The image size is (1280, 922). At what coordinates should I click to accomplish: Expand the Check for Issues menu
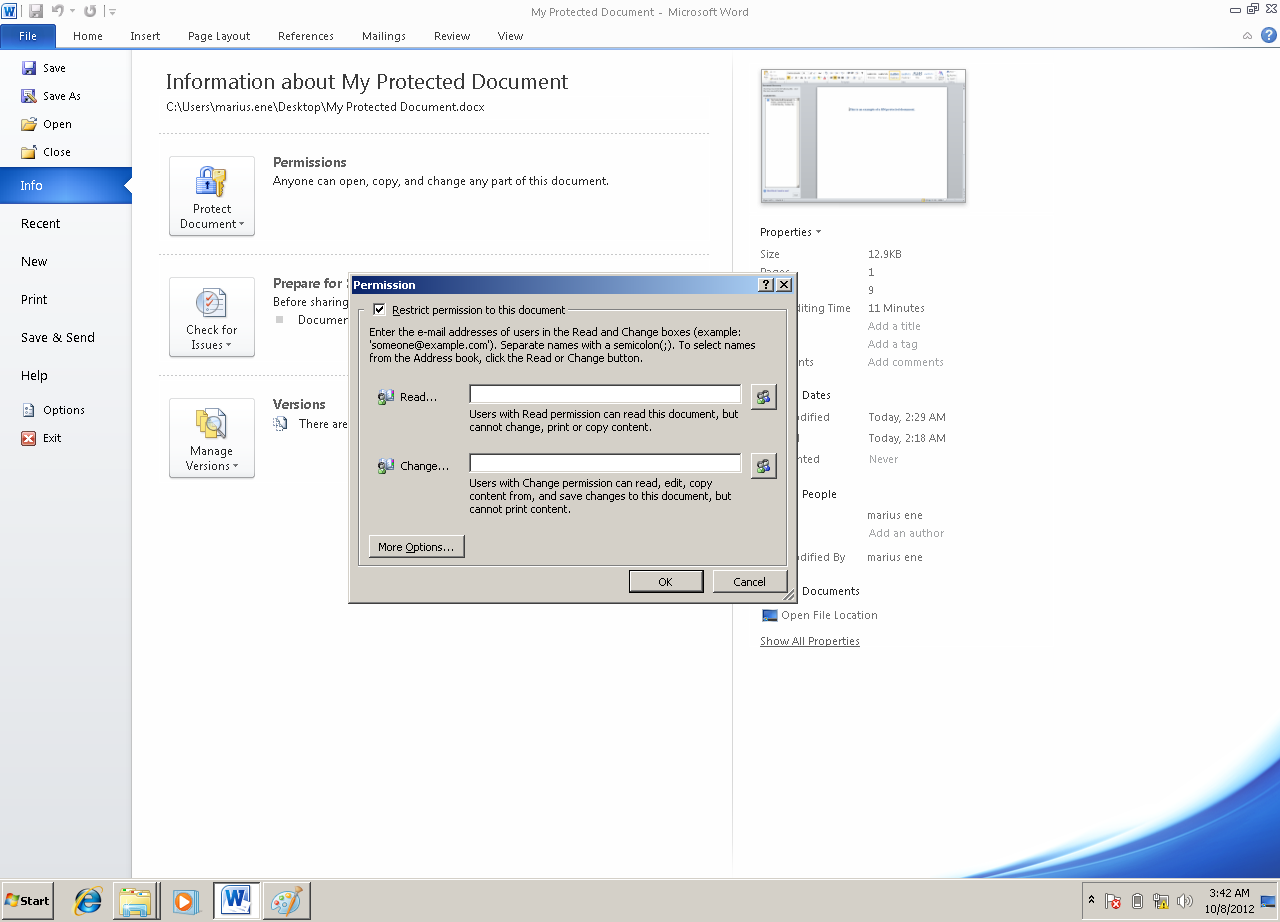coord(212,317)
